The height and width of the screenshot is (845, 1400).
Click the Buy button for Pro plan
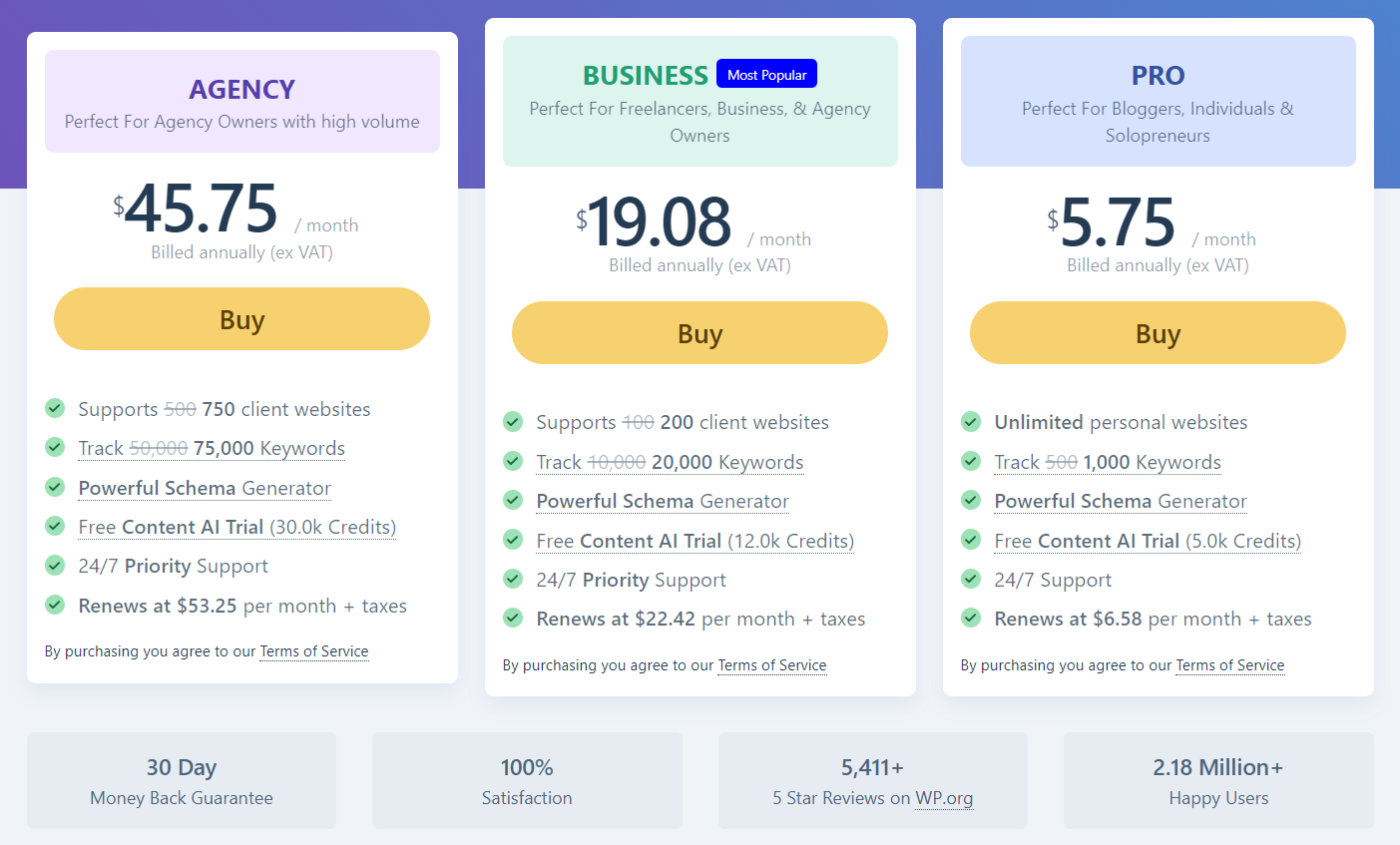[x=1158, y=333]
